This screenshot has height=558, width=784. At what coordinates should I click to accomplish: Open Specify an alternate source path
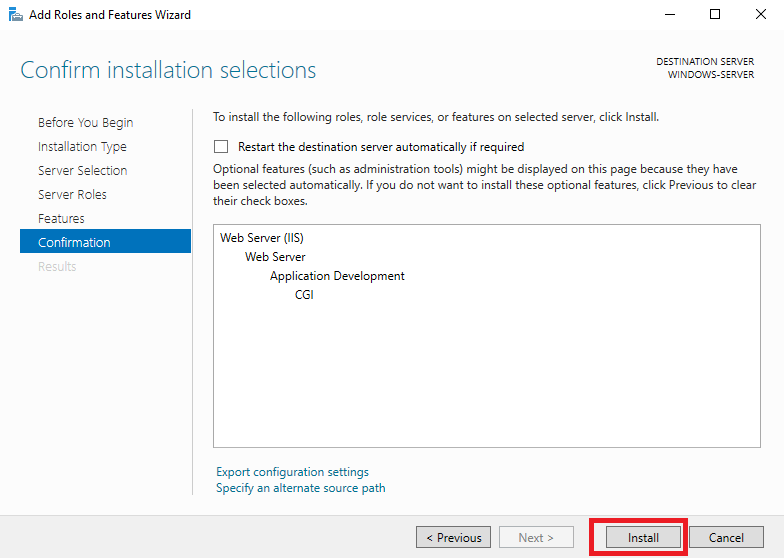tap(300, 488)
